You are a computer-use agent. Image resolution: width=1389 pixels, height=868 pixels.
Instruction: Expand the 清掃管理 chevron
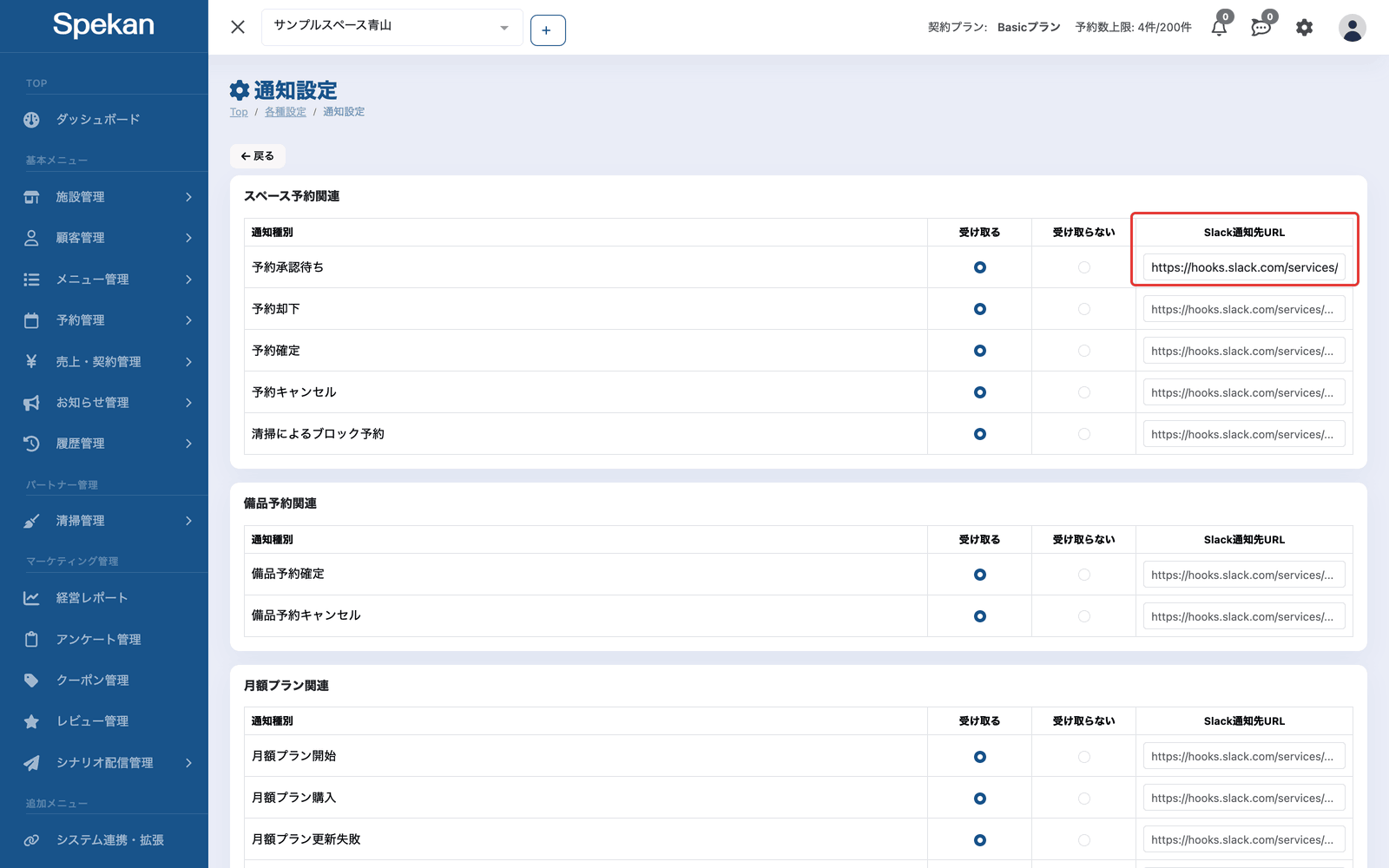(188, 521)
